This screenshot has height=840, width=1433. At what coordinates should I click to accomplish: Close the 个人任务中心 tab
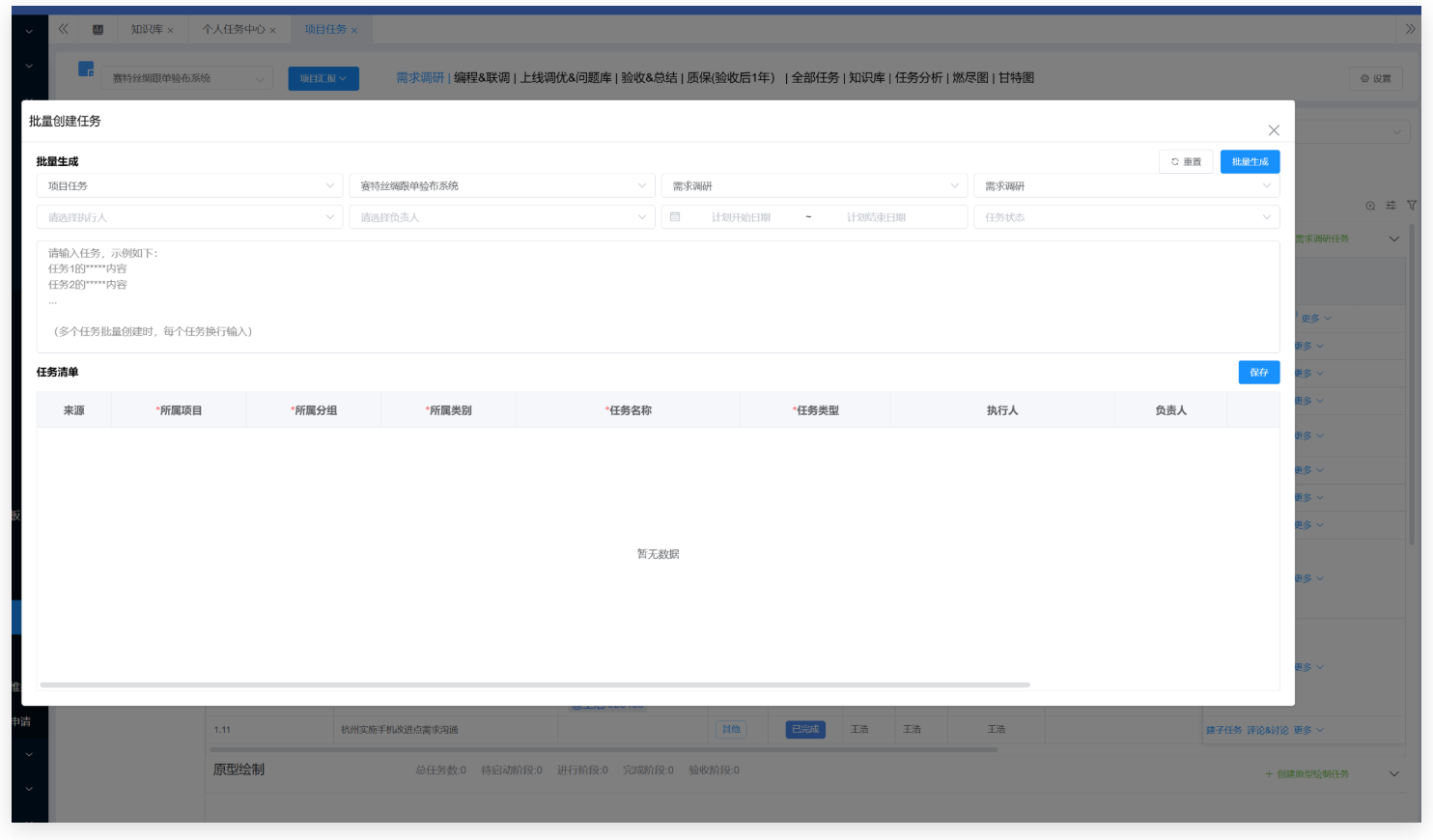[273, 30]
